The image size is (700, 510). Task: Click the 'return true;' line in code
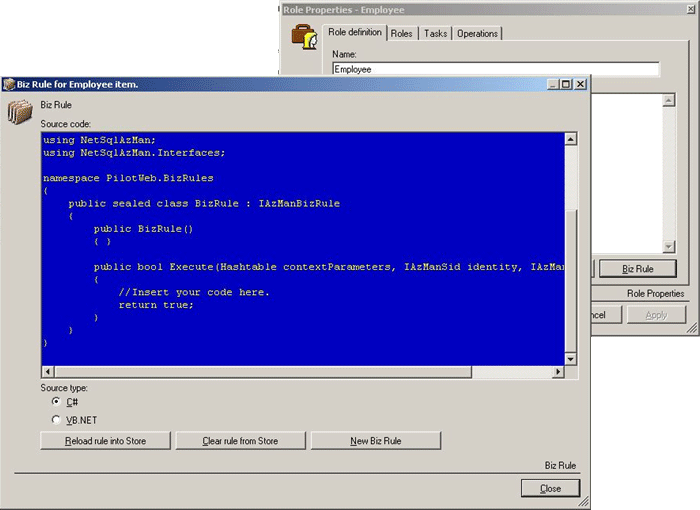[x=156, y=305]
